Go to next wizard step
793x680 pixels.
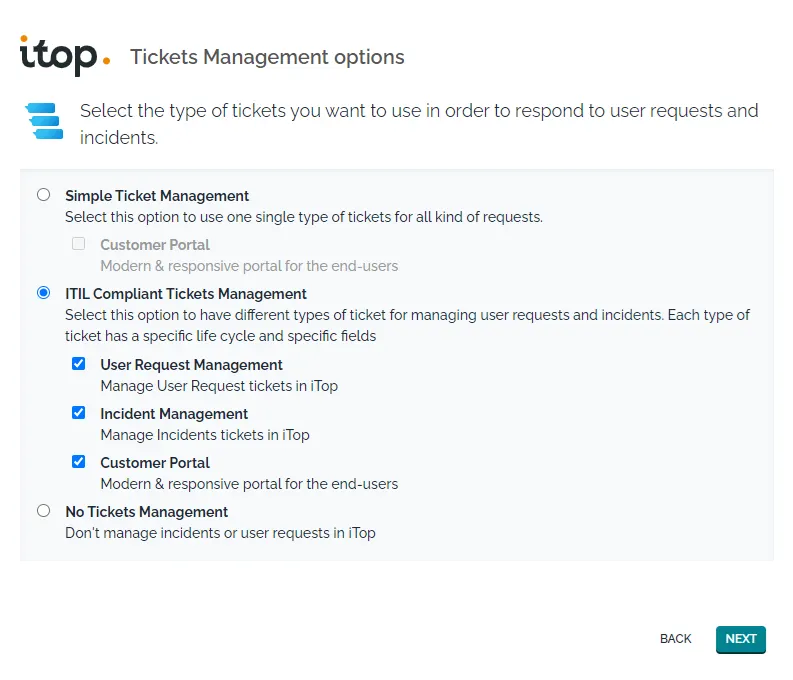coord(740,639)
